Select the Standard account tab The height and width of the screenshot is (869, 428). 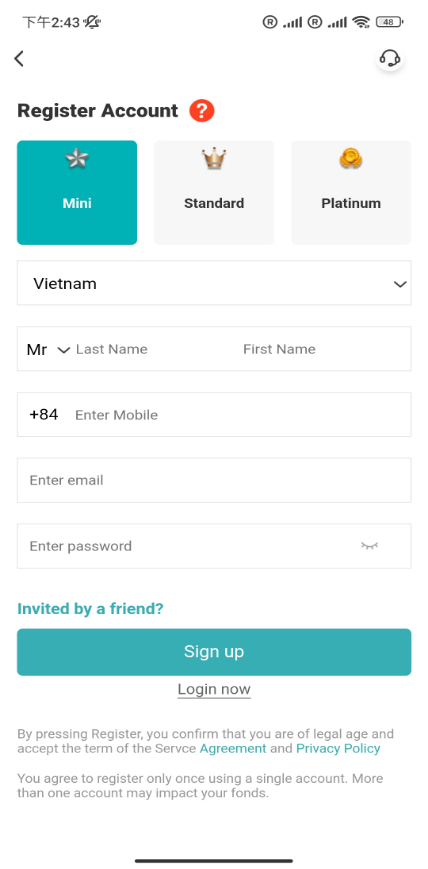tap(214, 192)
